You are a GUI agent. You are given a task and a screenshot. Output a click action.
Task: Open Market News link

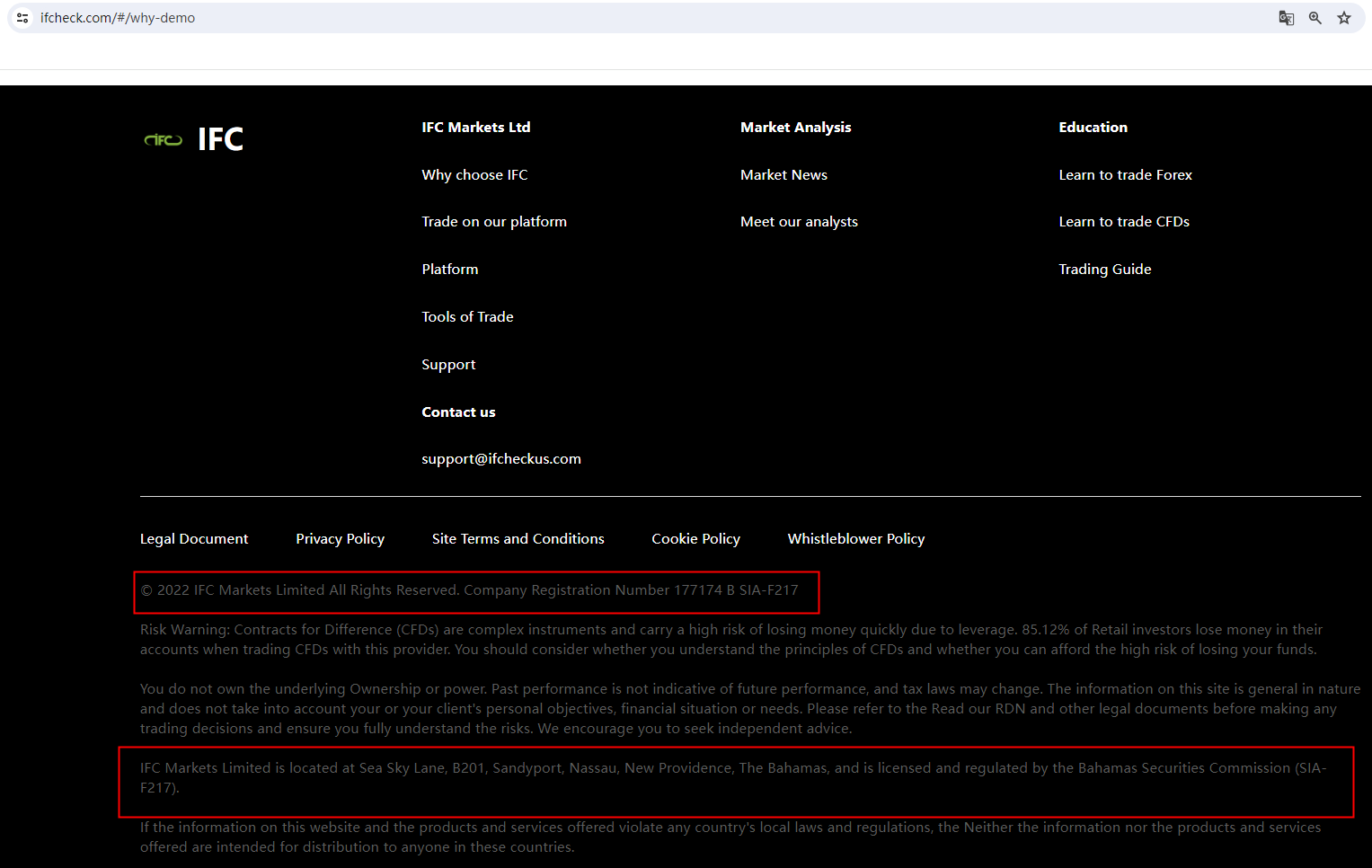(x=783, y=174)
